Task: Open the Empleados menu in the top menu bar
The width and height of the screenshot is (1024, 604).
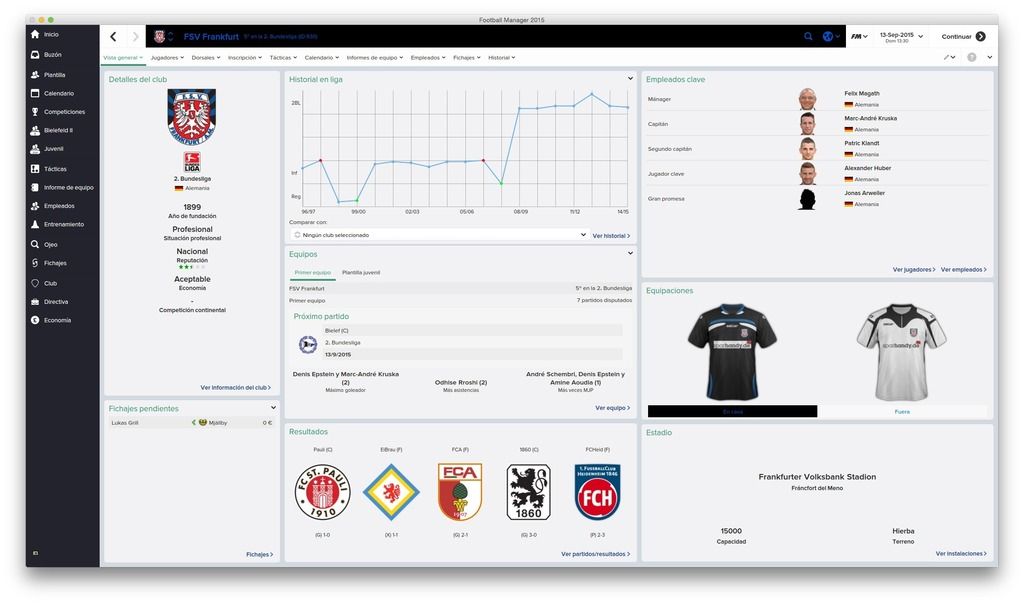Action: 428,57
